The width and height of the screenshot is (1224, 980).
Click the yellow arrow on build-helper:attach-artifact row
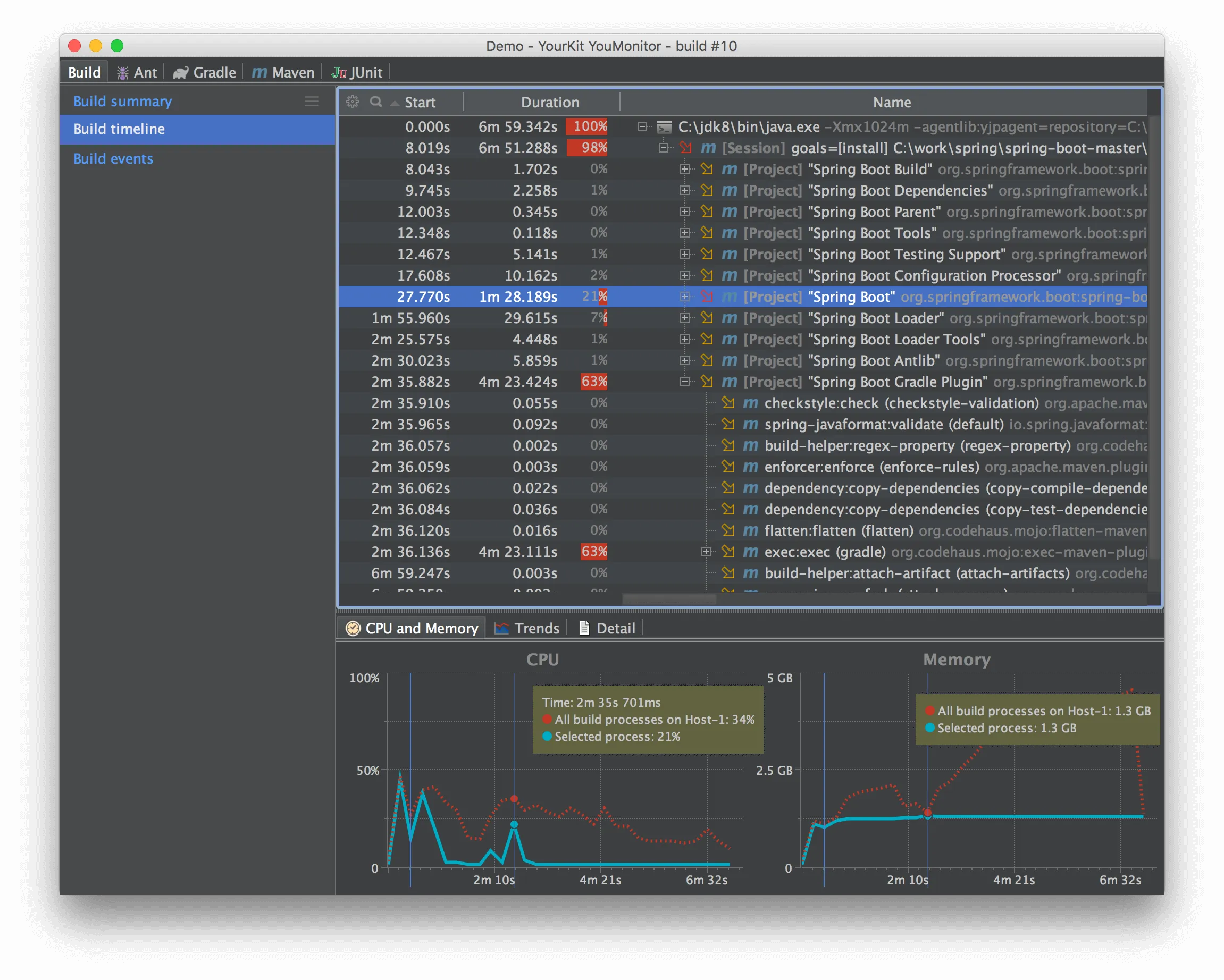click(728, 572)
